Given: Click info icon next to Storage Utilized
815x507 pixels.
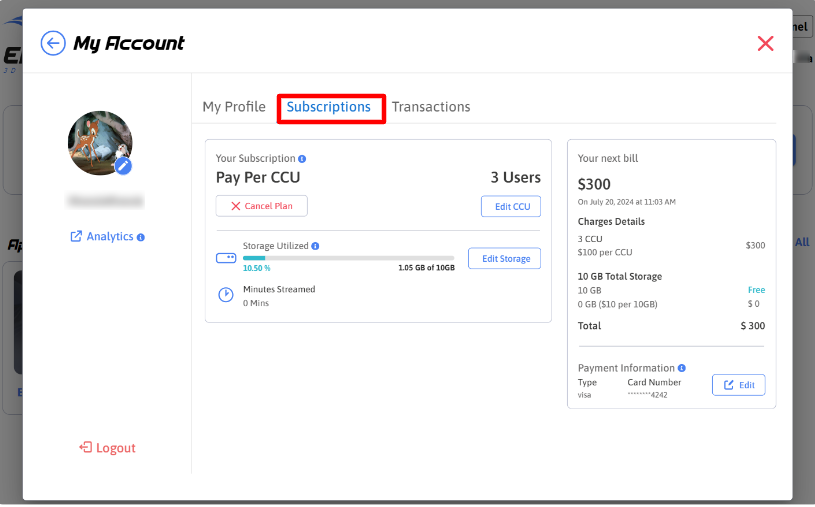Looking at the screenshot, I should tap(315, 246).
